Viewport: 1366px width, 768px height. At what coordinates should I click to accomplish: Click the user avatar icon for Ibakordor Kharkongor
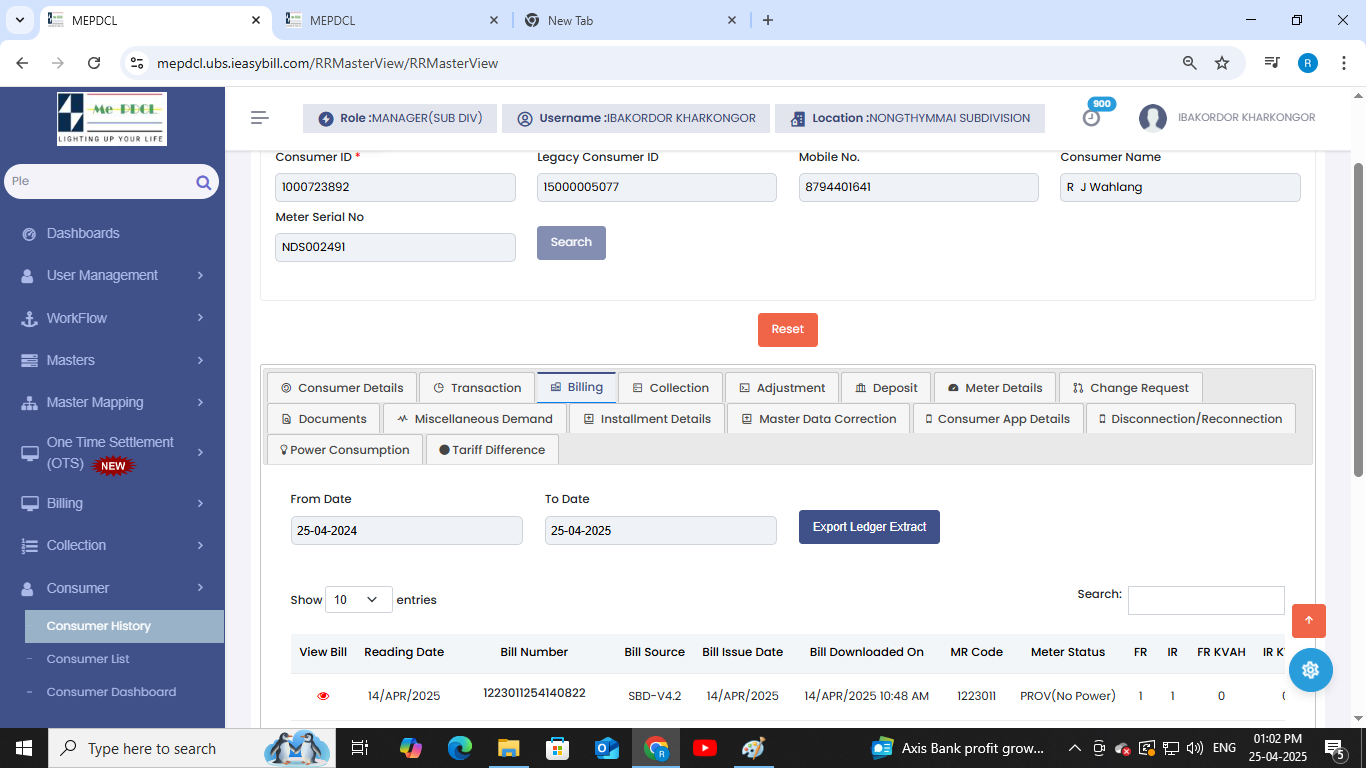(1153, 118)
